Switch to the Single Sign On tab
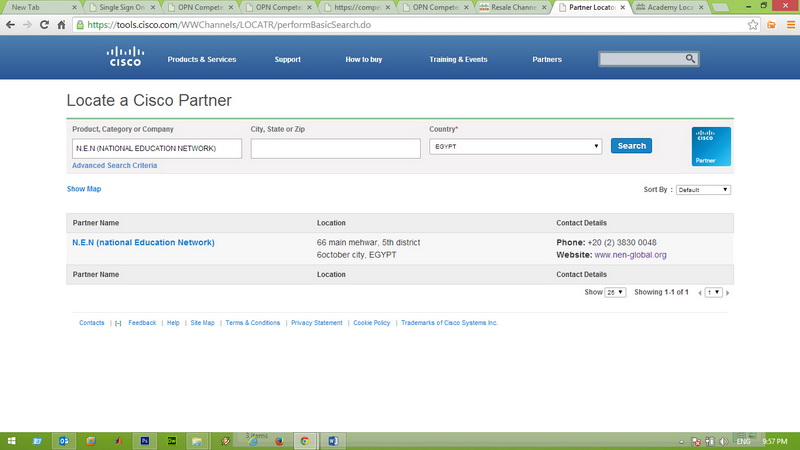This screenshot has width=800, height=450. click(x=121, y=7)
